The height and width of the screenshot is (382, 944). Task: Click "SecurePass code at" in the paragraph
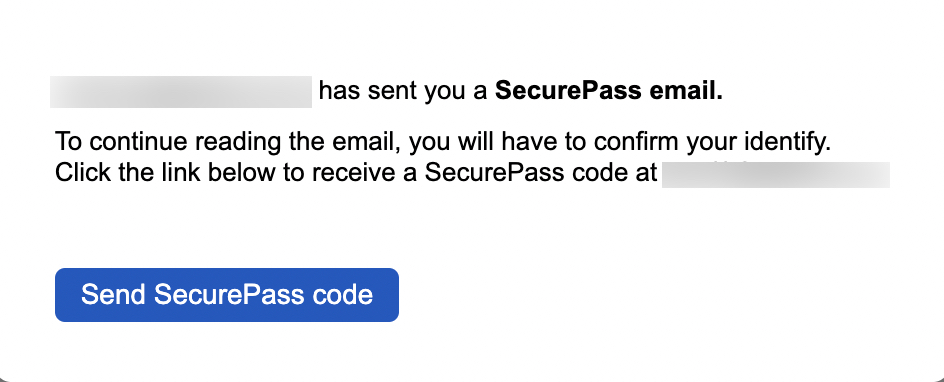[x=541, y=173]
